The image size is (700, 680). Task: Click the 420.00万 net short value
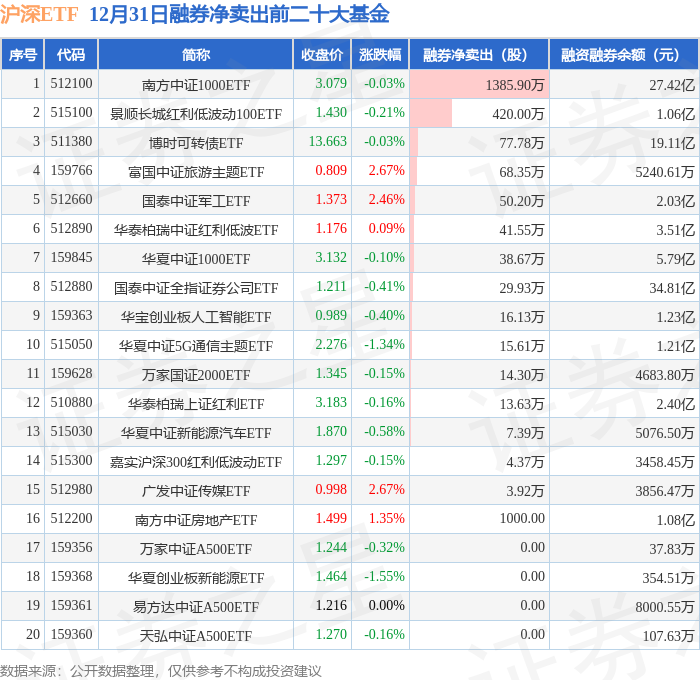(518, 114)
